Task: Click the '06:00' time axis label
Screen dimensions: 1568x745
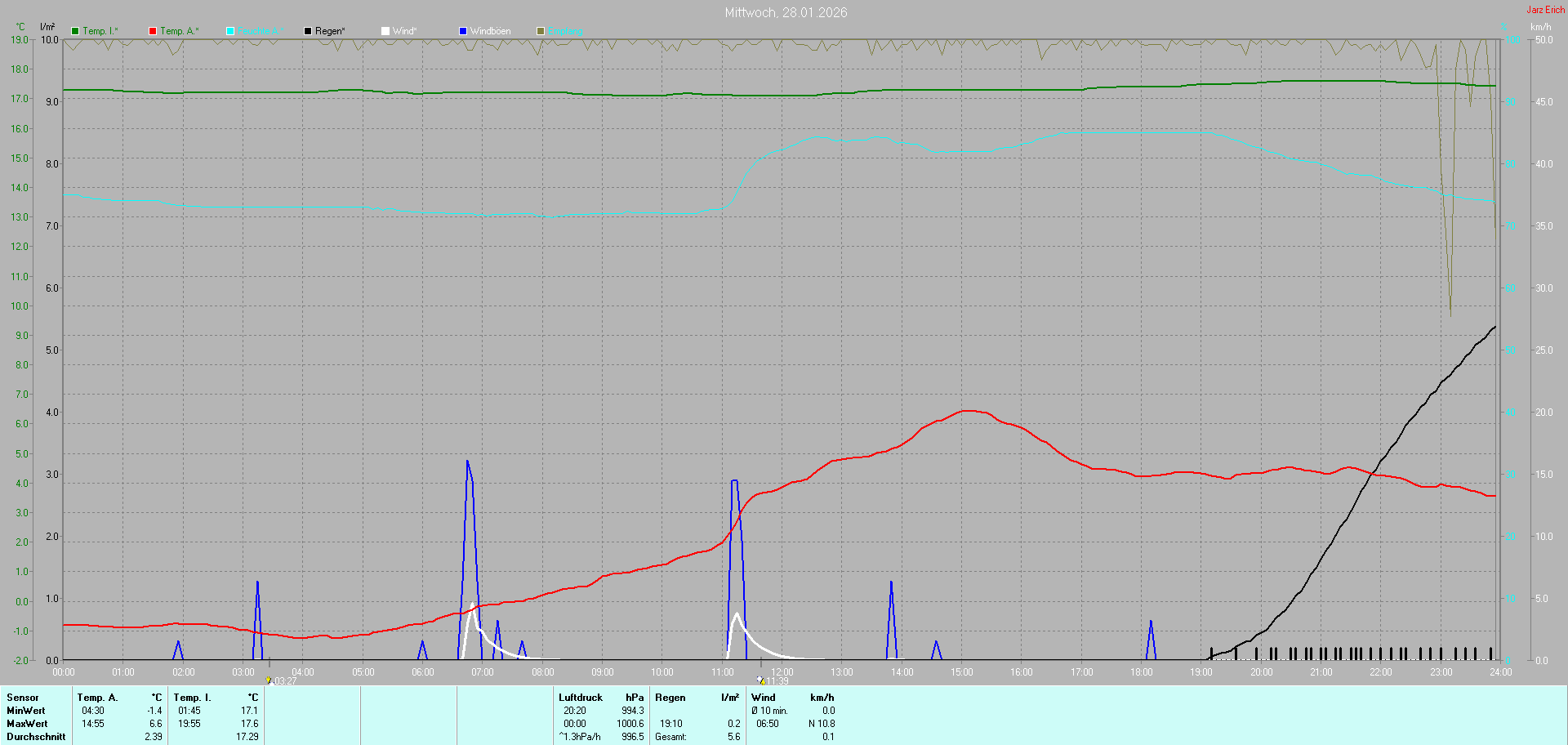Action: click(423, 672)
